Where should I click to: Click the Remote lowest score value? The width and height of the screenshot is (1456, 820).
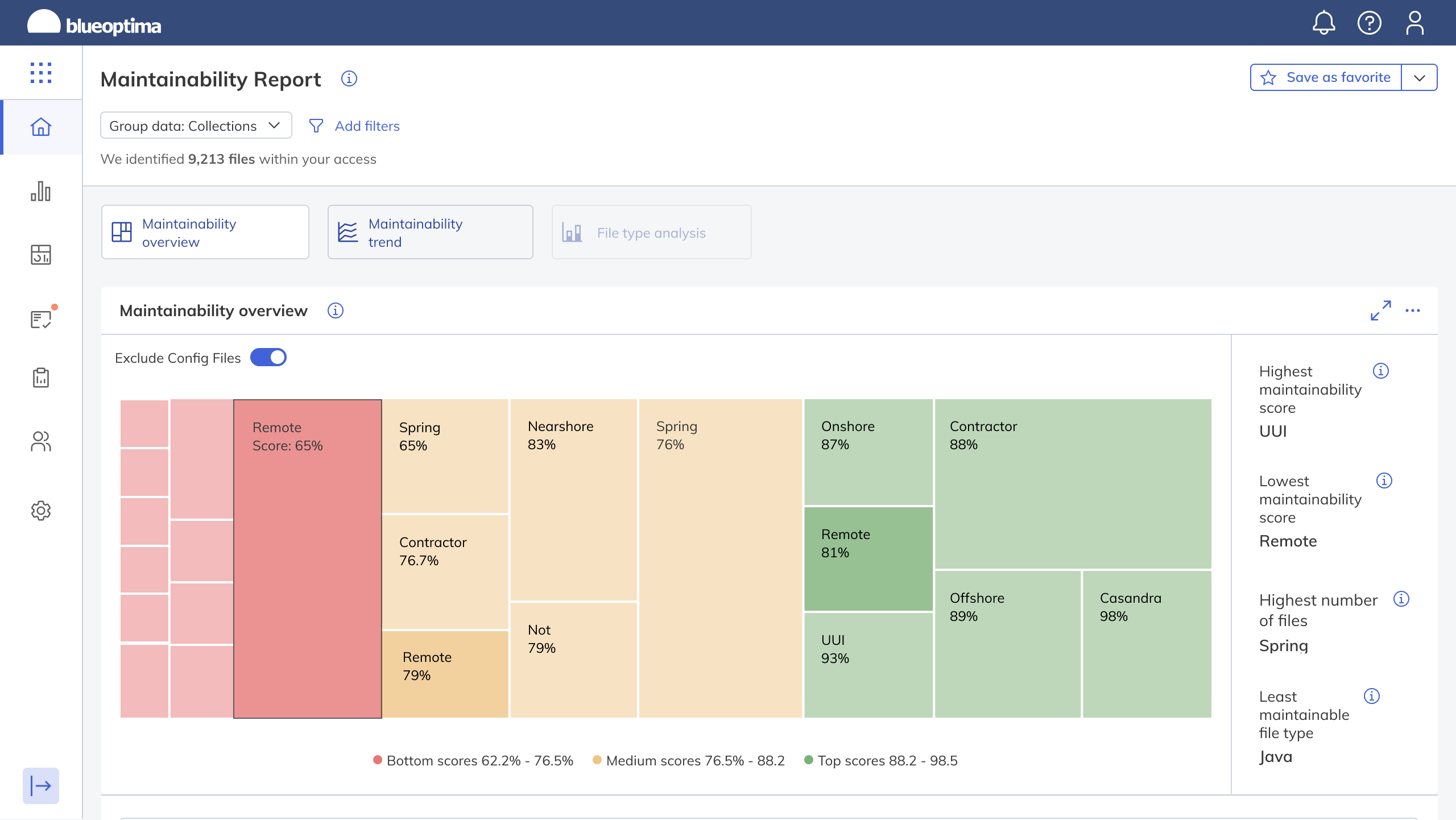click(x=1288, y=541)
